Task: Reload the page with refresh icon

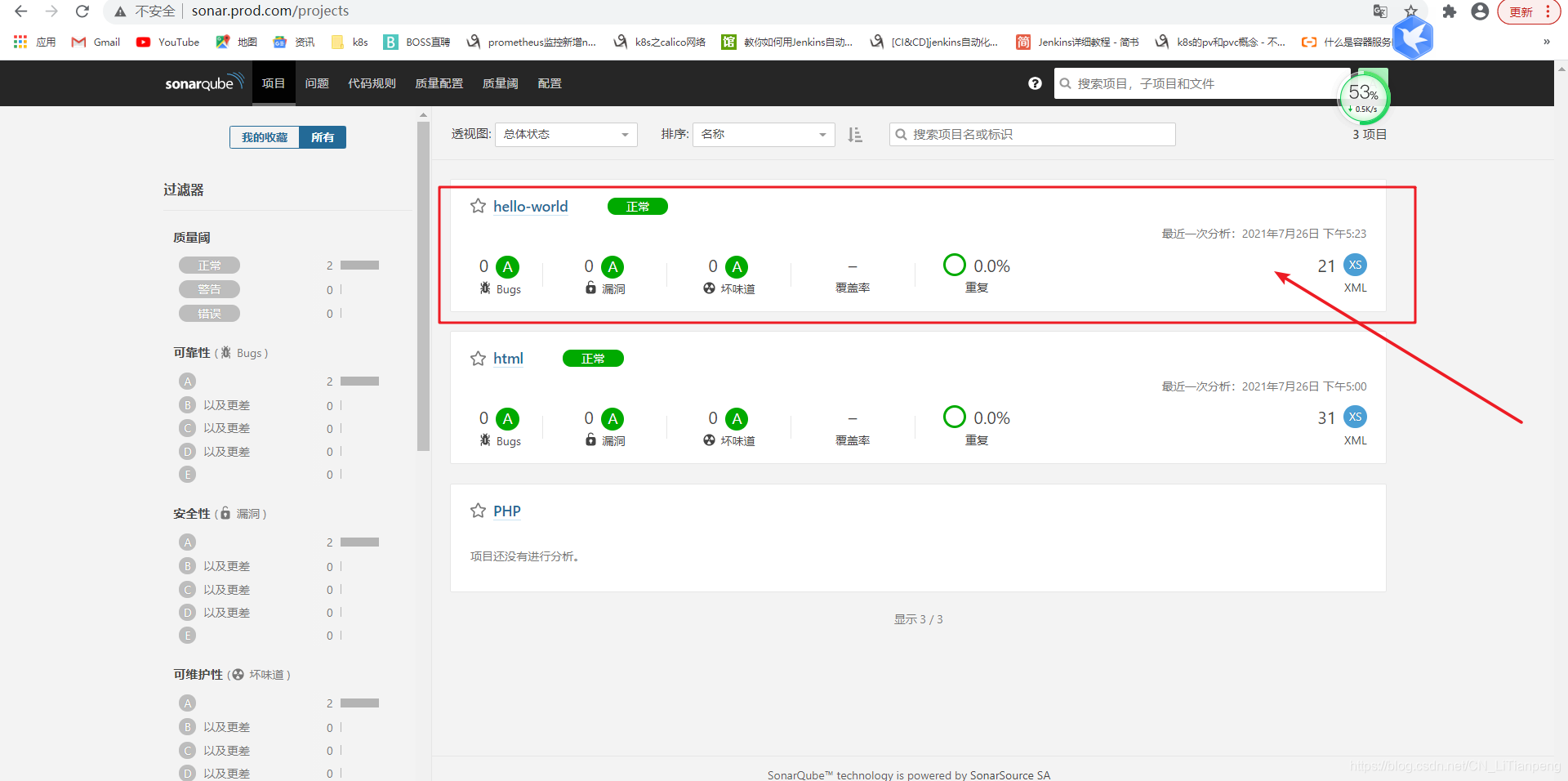Action: pyautogui.click(x=82, y=11)
